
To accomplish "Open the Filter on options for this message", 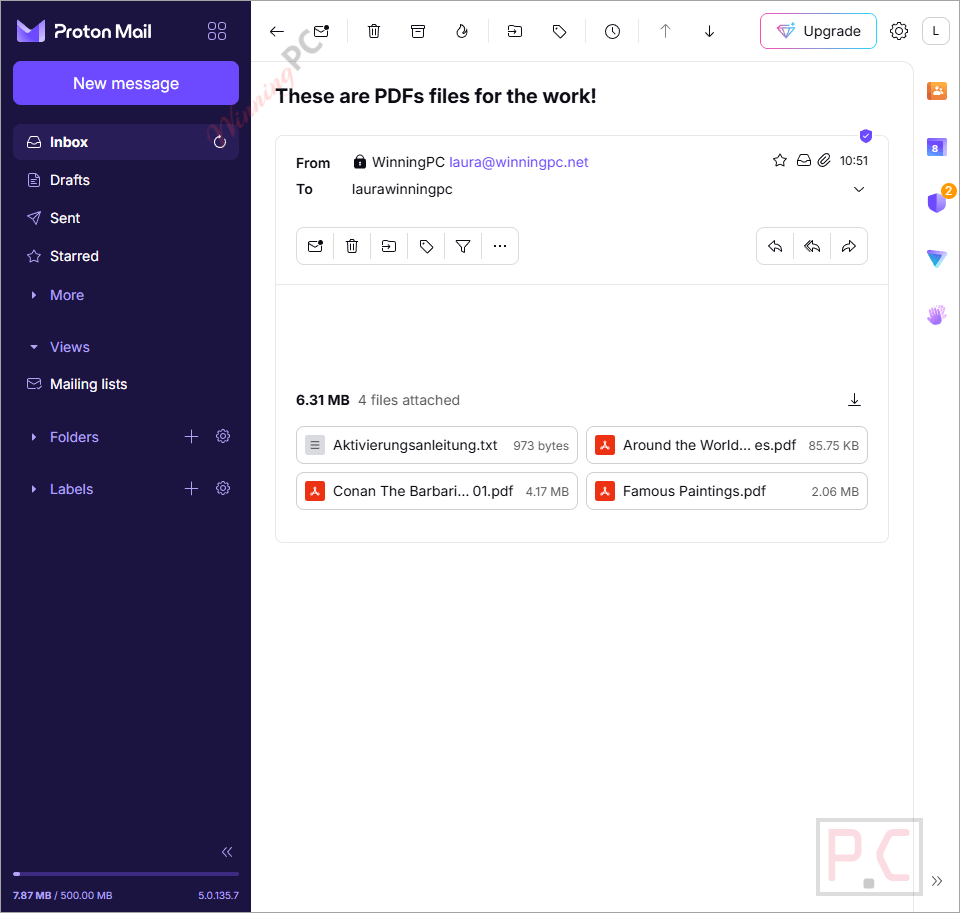I will (x=463, y=246).
